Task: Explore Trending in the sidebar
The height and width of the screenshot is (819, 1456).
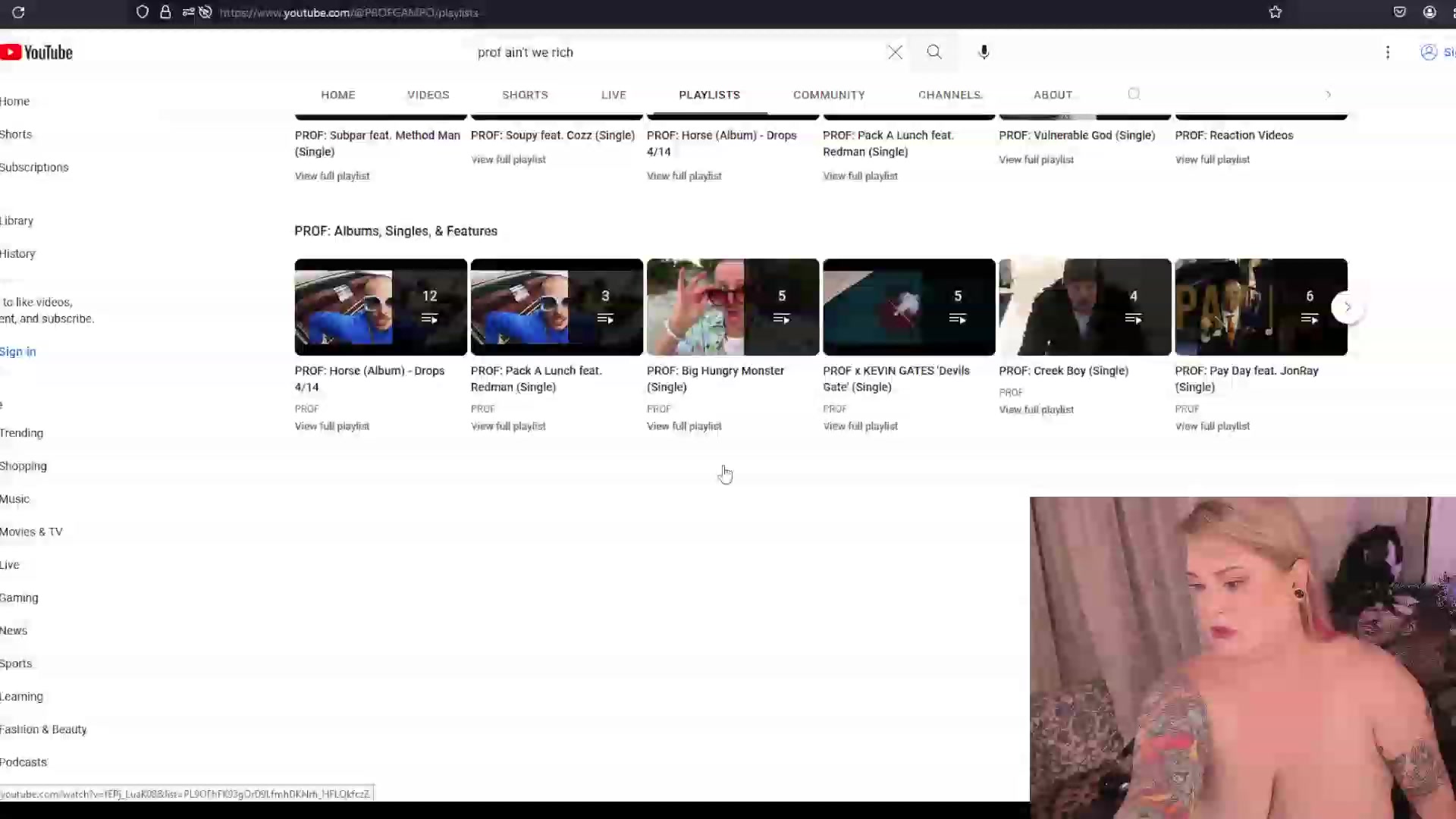Action: point(21,433)
